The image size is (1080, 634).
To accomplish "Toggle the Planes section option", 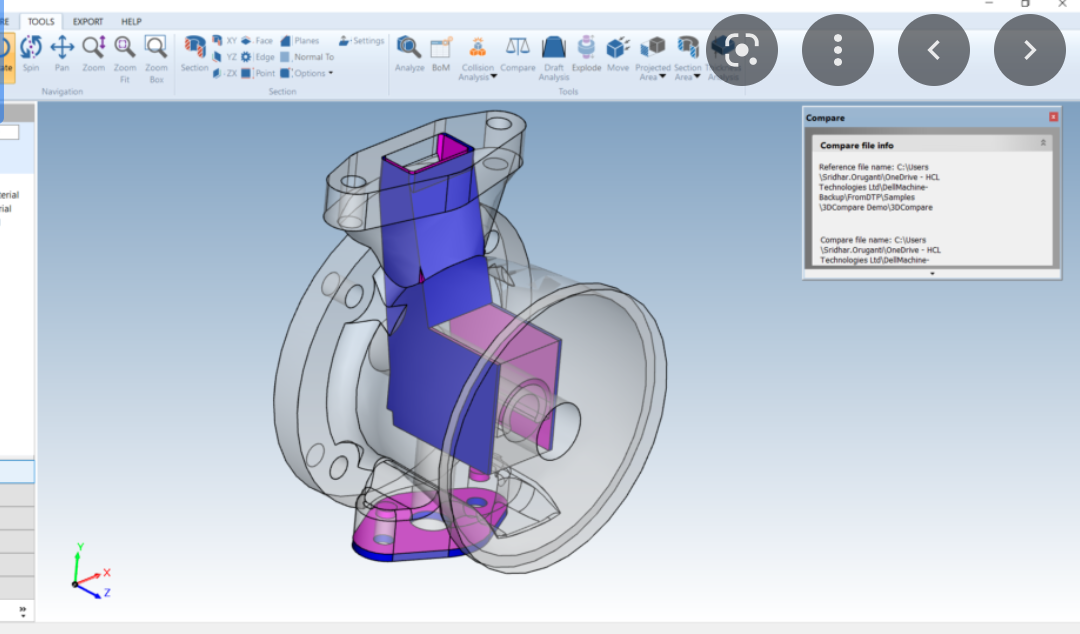I will coord(300,41).
